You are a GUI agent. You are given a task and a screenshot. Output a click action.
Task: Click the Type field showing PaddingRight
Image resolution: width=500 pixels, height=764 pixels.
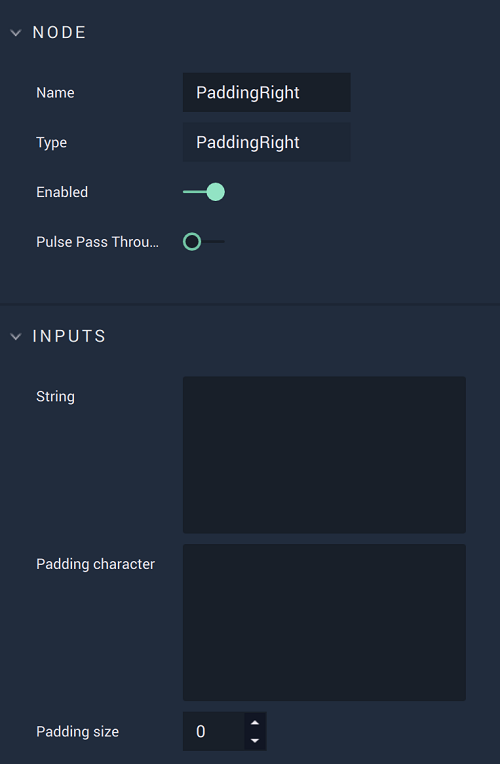[x=267, y=142]
